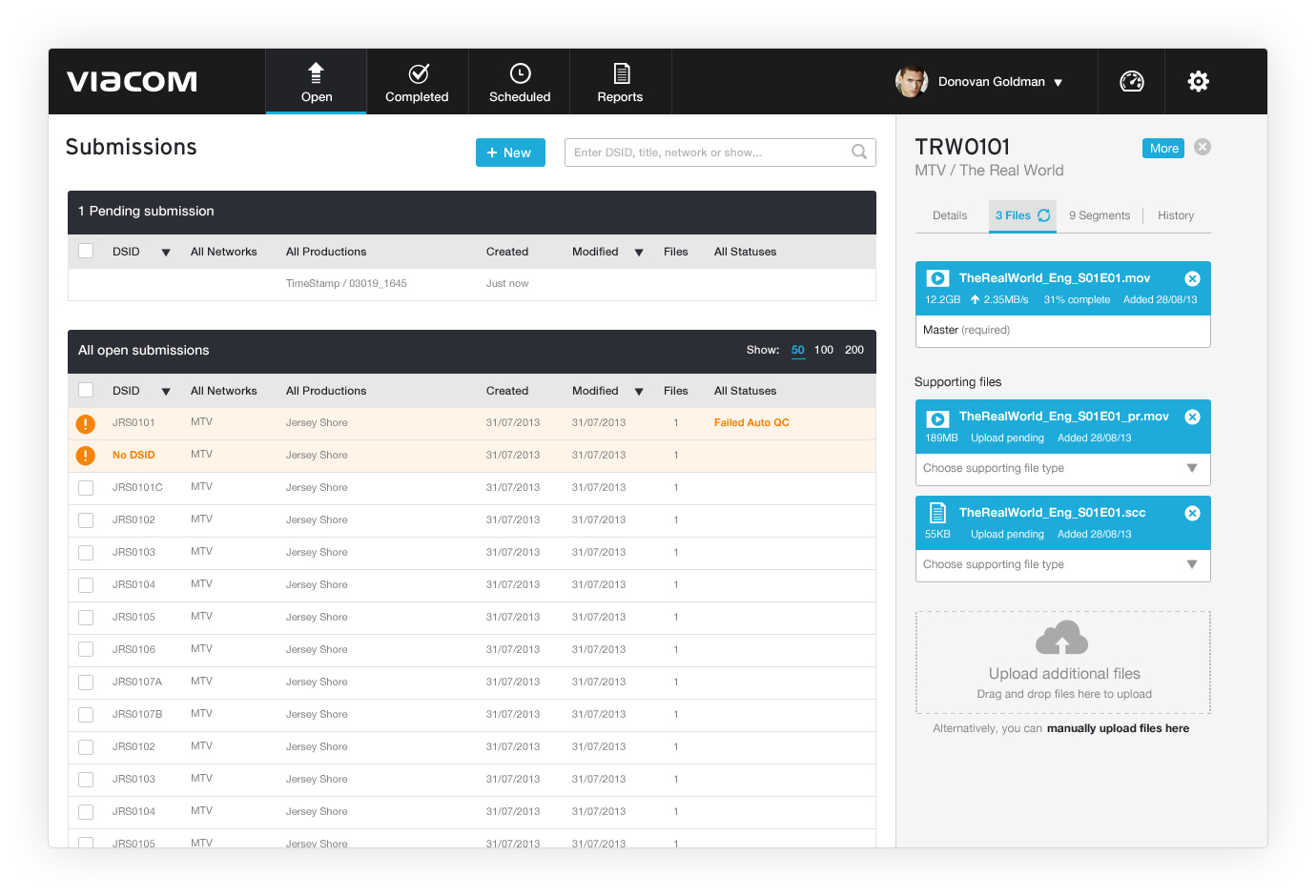The height and width of the screenshot is (896, 1316).
Task: Remove TheRealWorld_Eng_S01E01_pr.mov file
Action: 1192,417
